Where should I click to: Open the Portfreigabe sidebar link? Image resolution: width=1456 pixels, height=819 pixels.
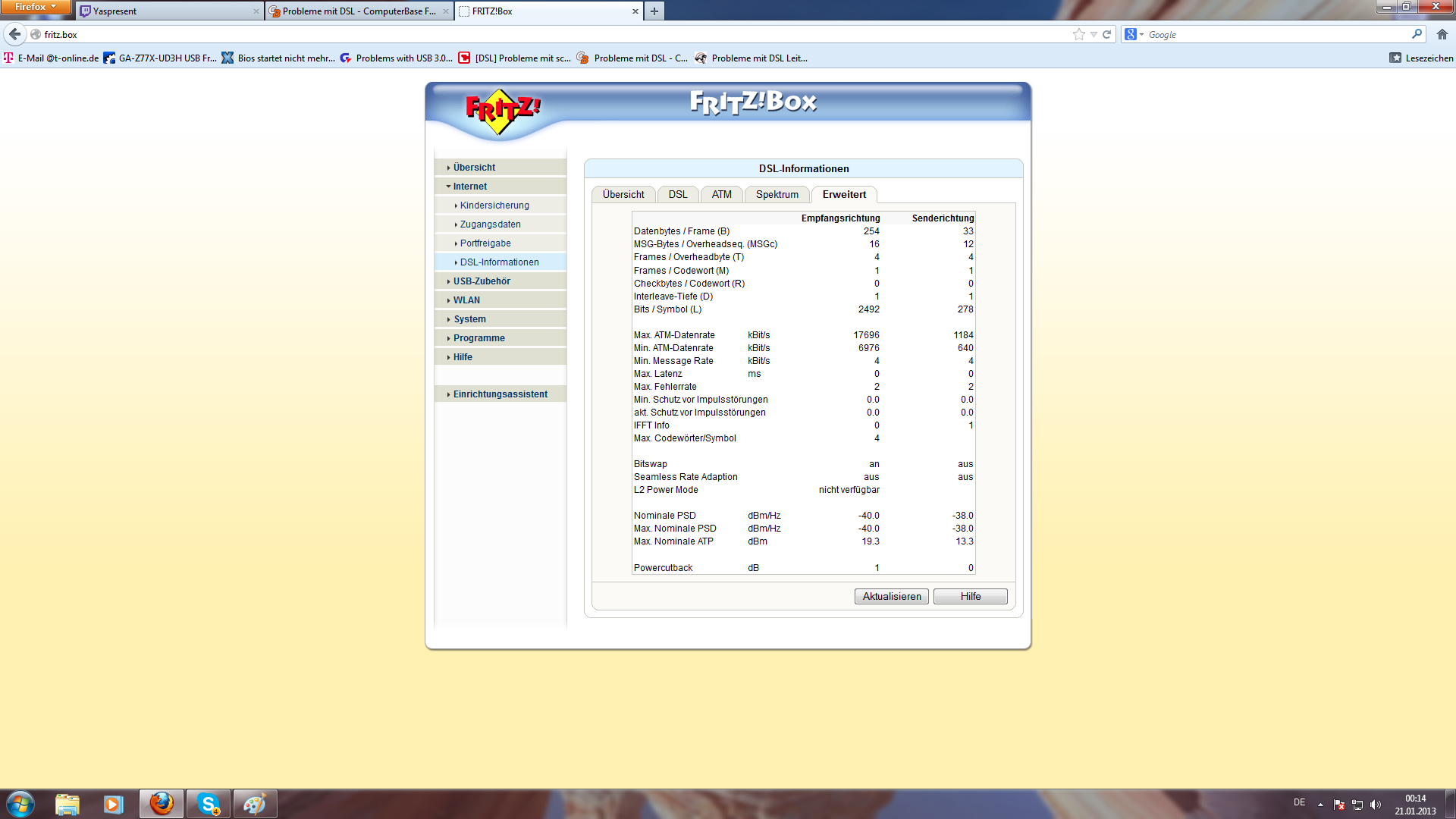(485, 243)
